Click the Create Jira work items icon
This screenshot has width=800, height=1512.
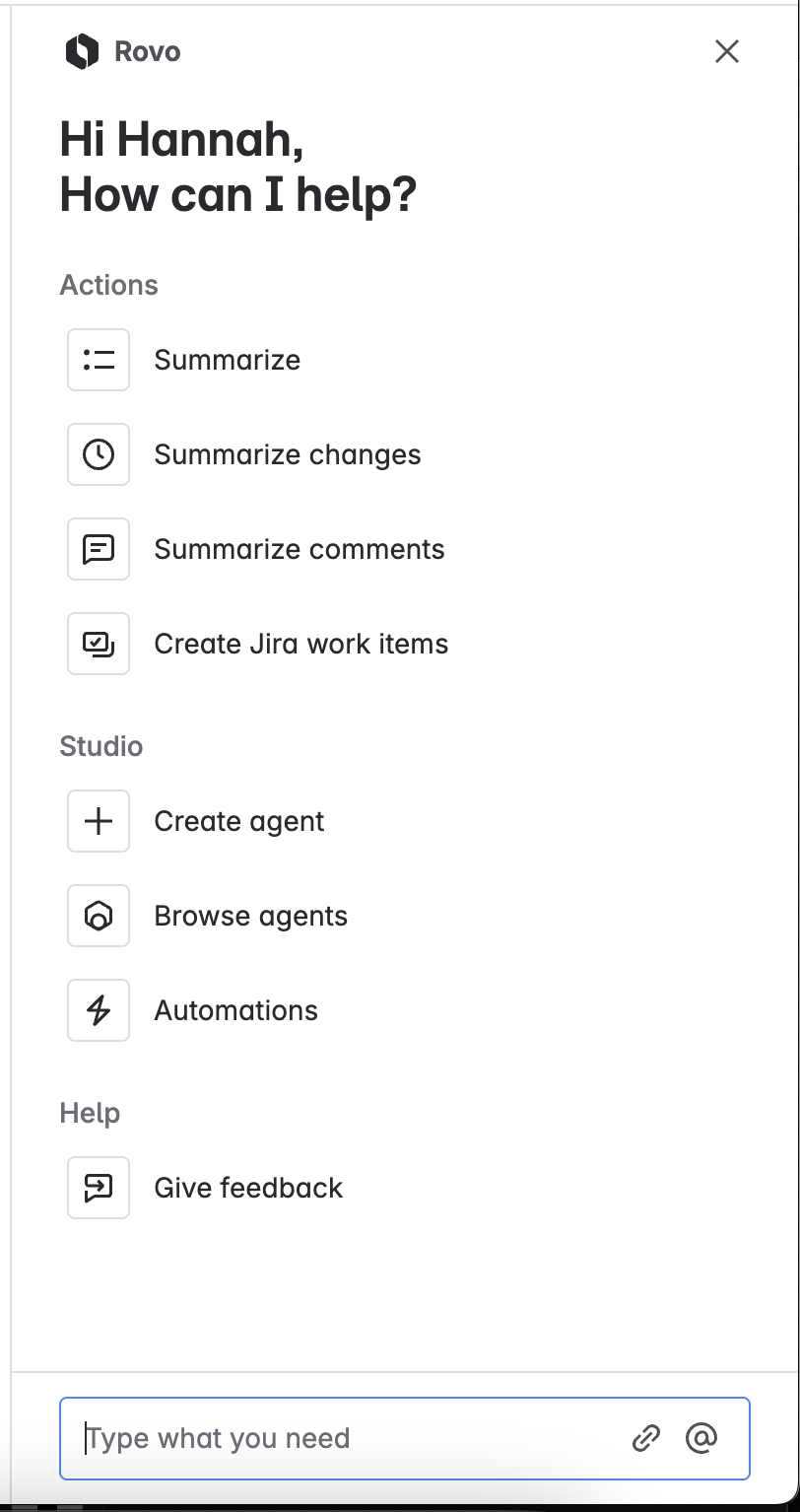point(98,644)
